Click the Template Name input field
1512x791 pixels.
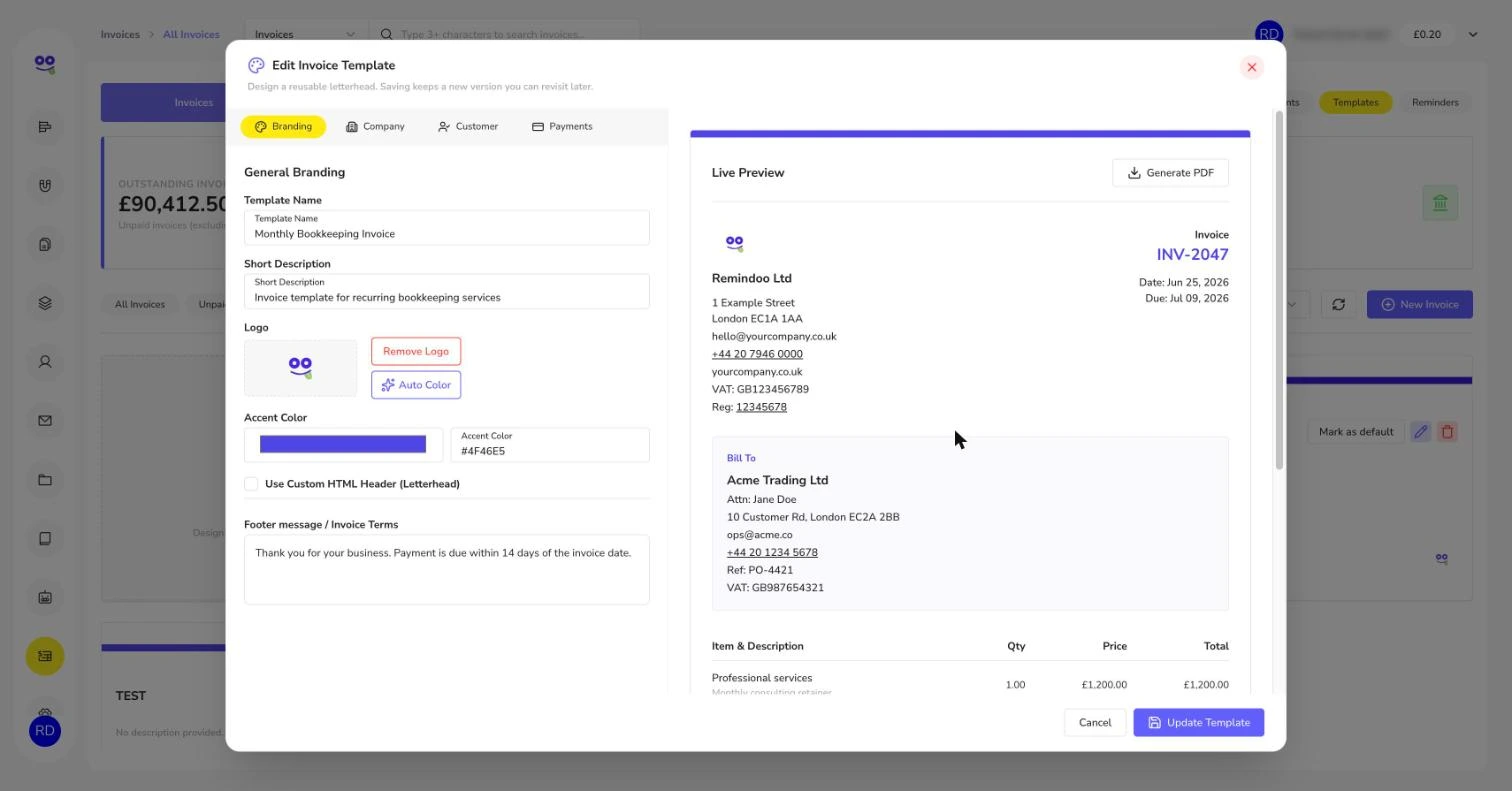point(446,227)
